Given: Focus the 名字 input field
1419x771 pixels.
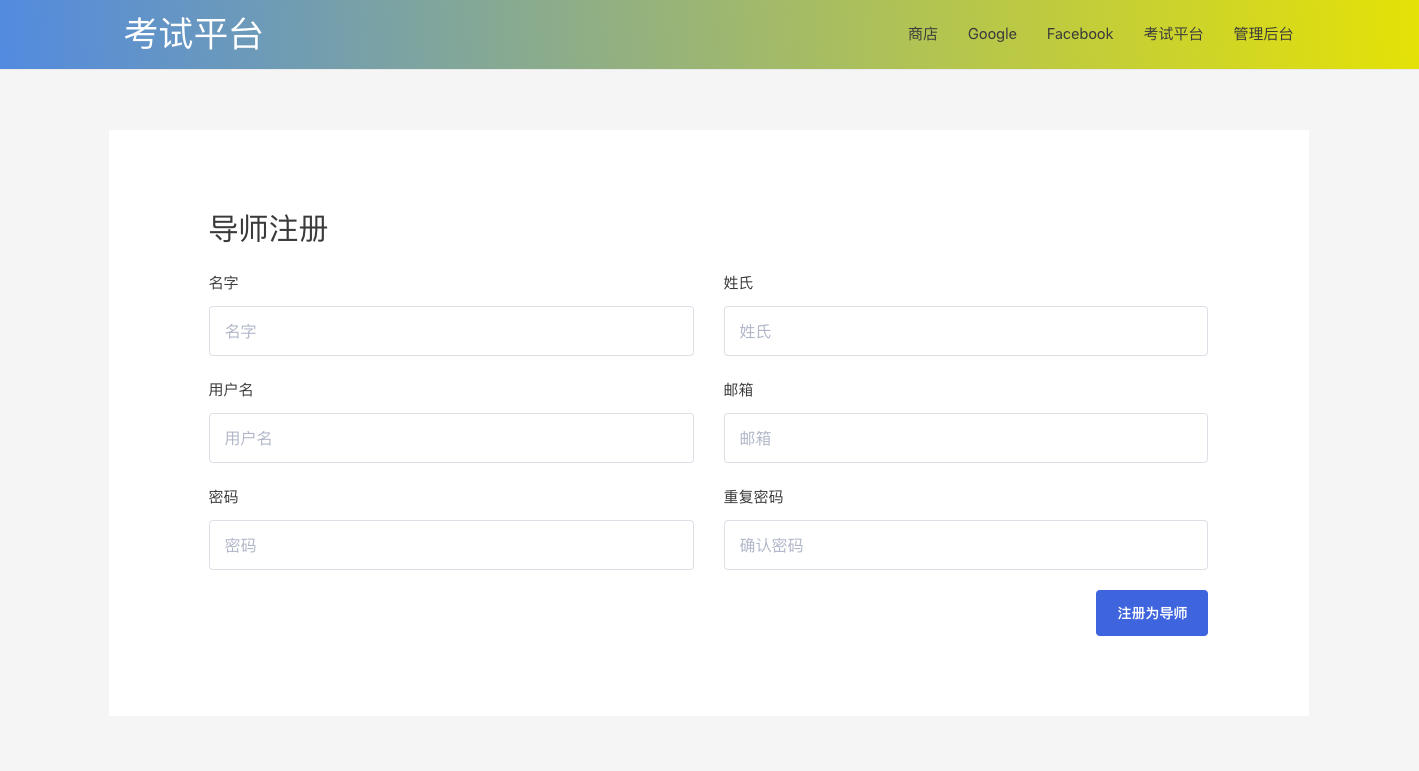Looking at the screenshot, I should pyautogui.click(x=451, y=331).
